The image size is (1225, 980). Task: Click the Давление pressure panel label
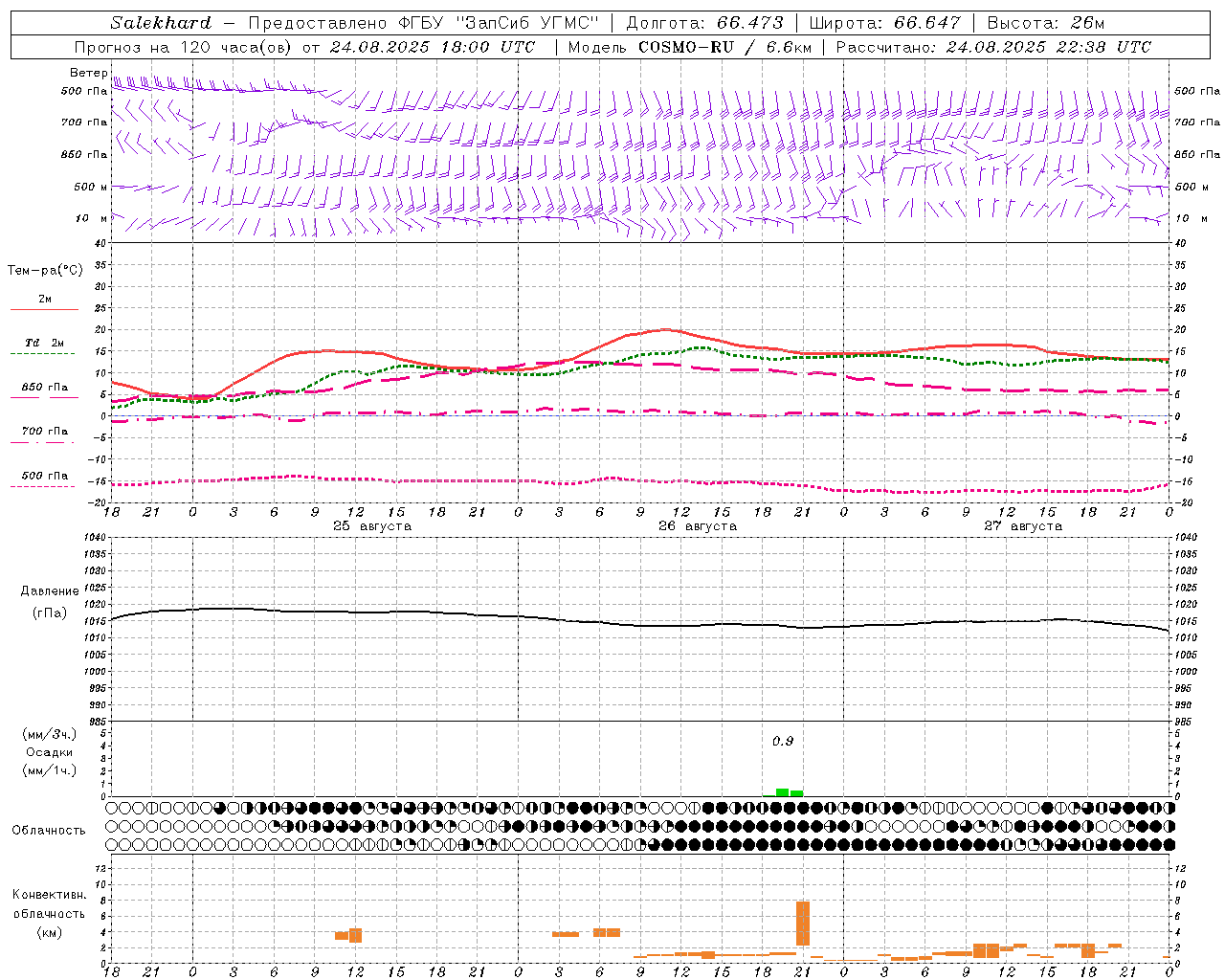pyautogui.click(x=50, y=591)
